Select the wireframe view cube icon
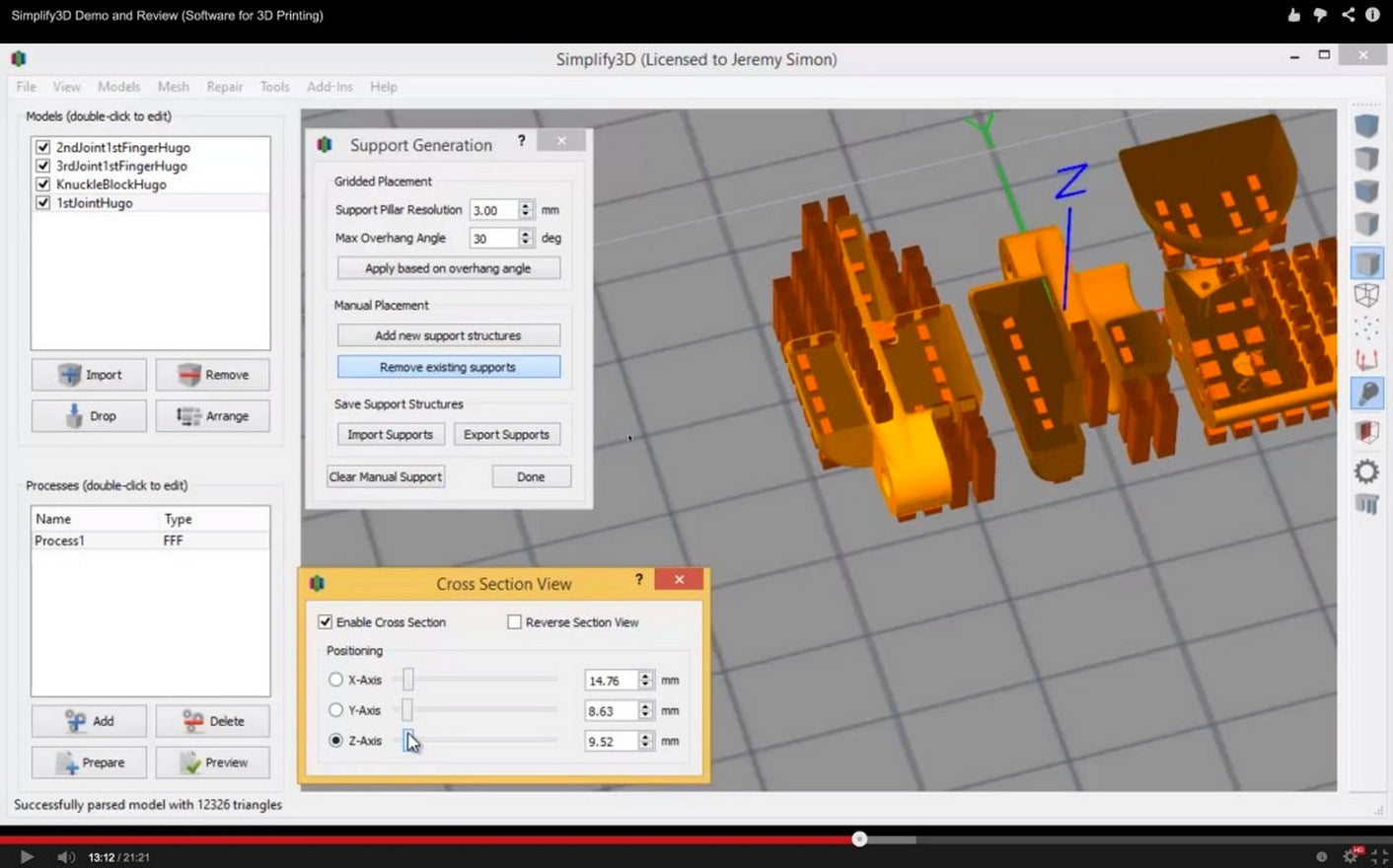 [x=1367, y=294]
